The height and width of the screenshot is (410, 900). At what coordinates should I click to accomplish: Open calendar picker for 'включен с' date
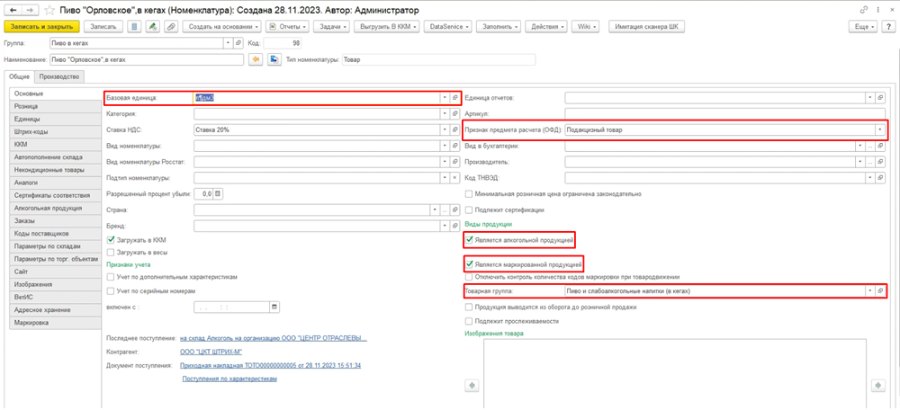[274, 307]
